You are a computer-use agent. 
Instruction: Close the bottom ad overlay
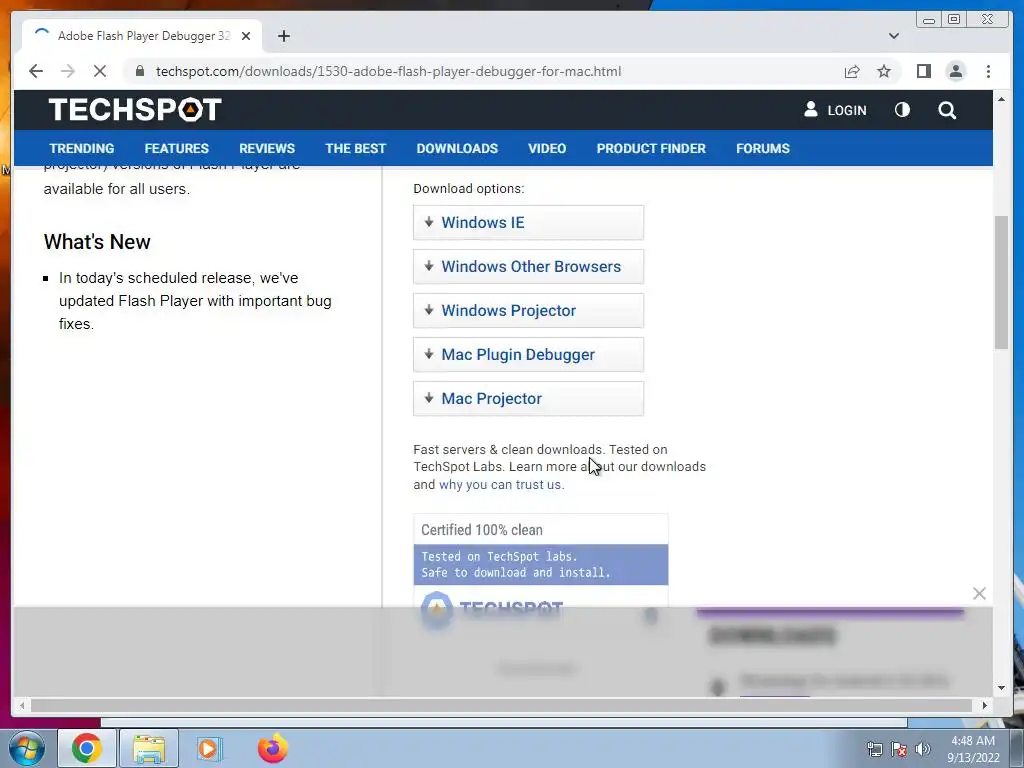[979, 593]
